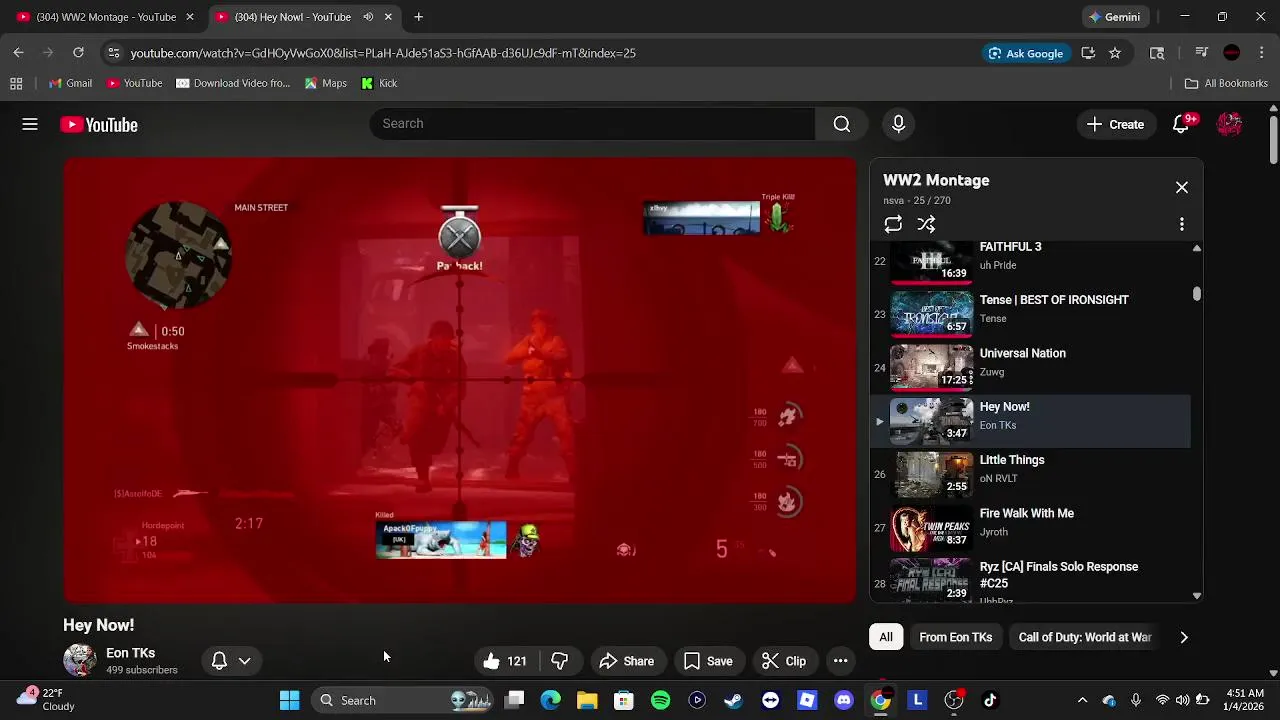Start voice search with the microphone icon

pyautogui.click(x=898, y=124)
